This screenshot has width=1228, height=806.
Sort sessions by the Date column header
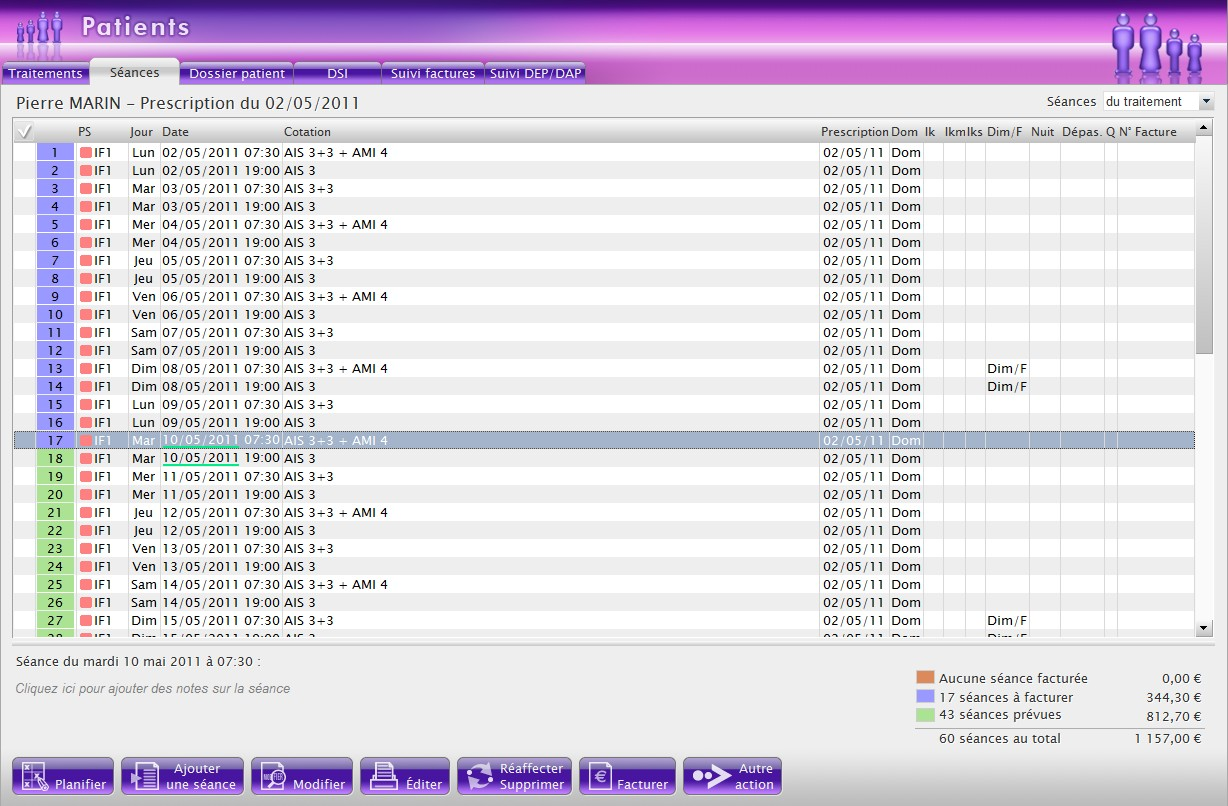pyautogui.click(x=176, y=132)
